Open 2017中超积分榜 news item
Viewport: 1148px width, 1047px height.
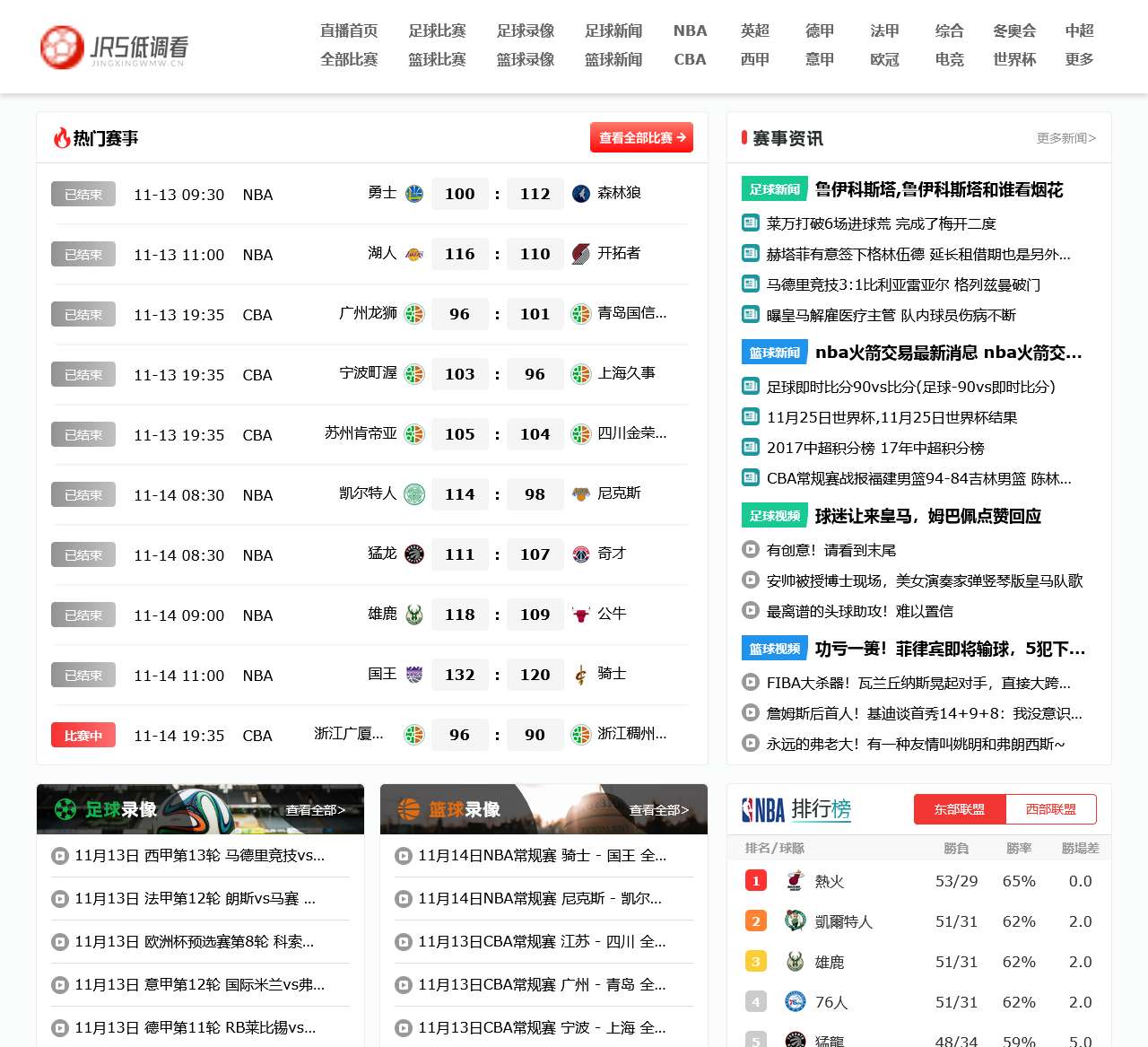tap(875, 448)
